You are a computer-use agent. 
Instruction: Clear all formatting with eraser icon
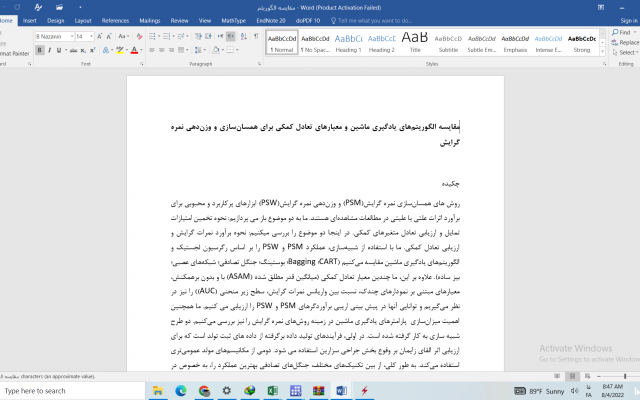coord(139,36)
